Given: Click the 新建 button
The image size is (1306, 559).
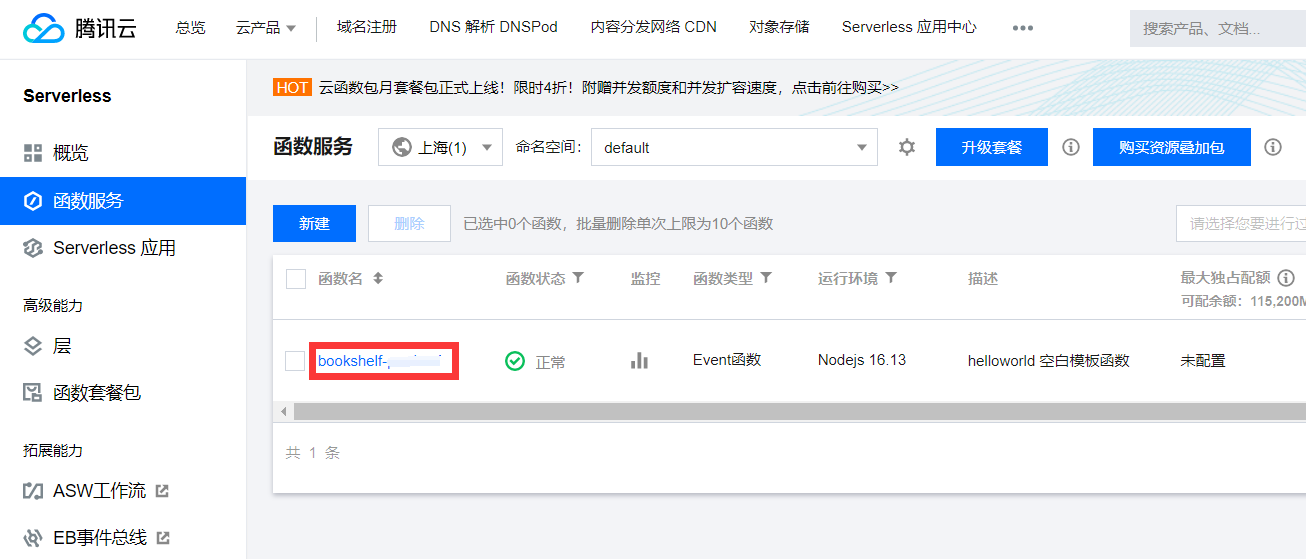Looking at the screenshot, I should 314,223.
